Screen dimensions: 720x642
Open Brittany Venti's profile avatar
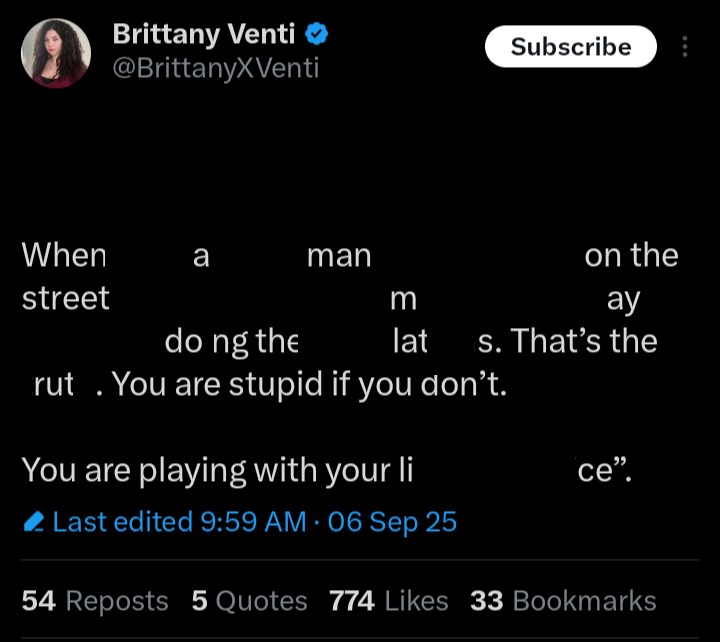[x=56, y=53]
